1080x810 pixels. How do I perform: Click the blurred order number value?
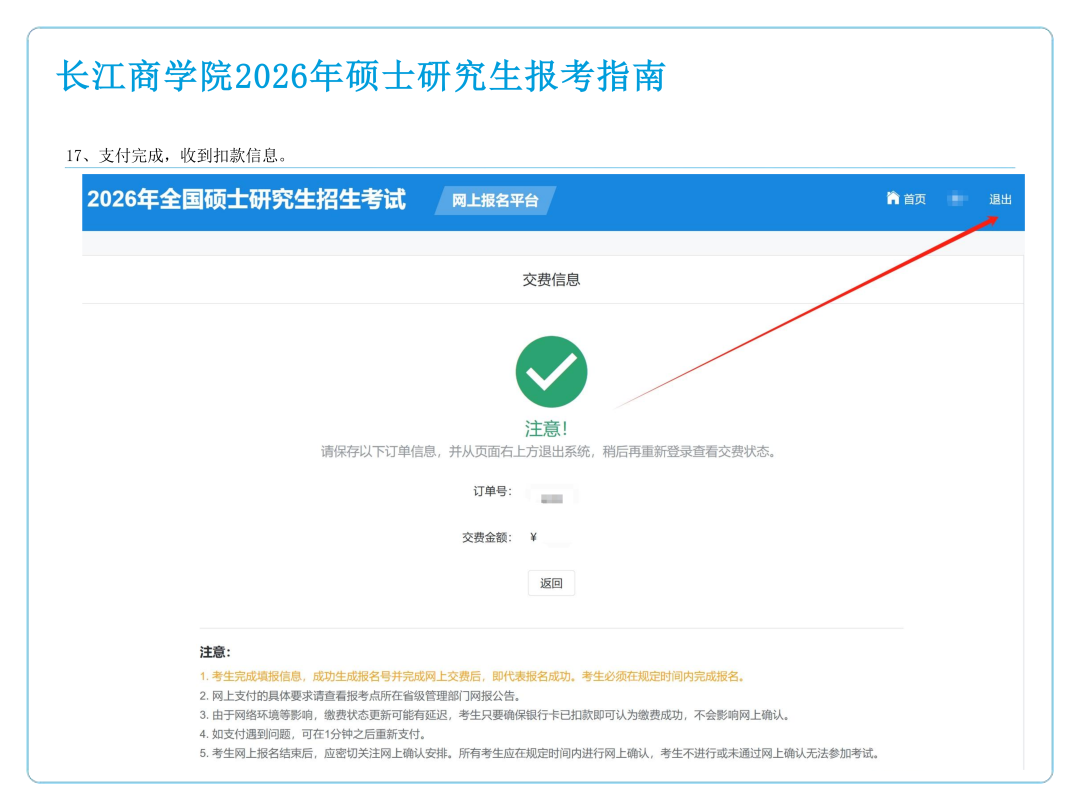[x=551, y=497]
